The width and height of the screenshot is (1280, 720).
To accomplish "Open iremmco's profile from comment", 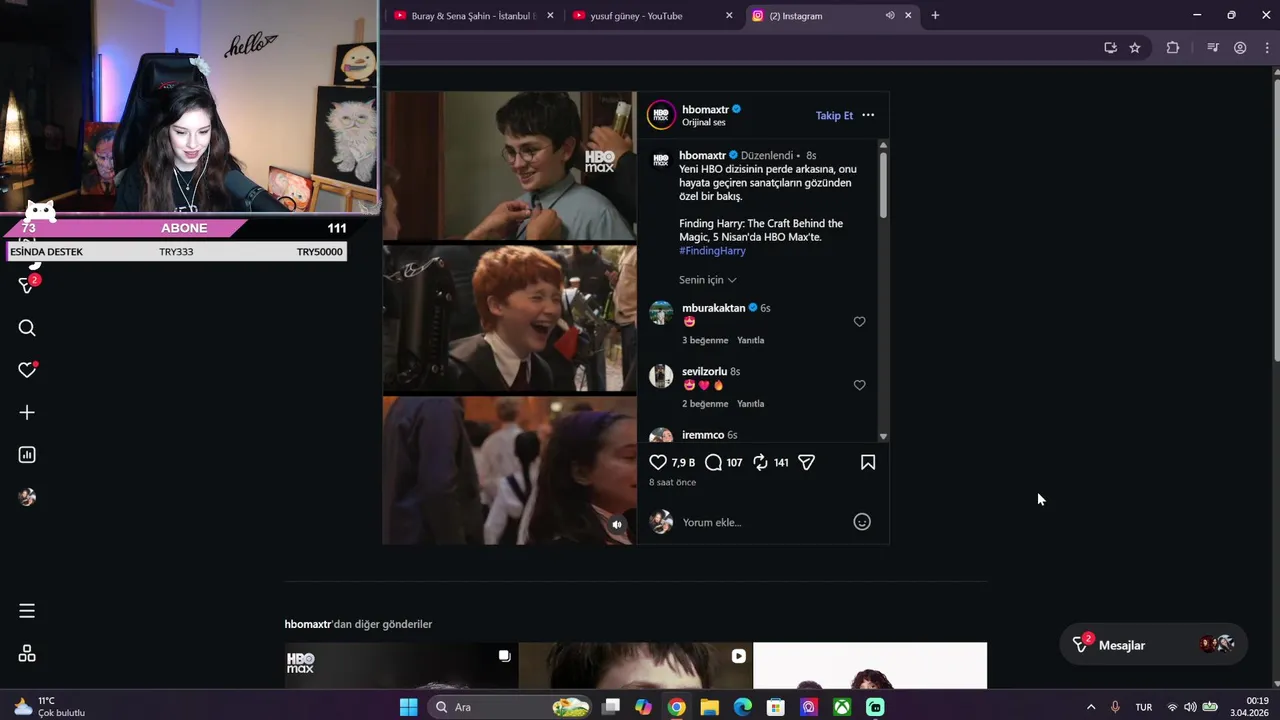I will [703, 435].
